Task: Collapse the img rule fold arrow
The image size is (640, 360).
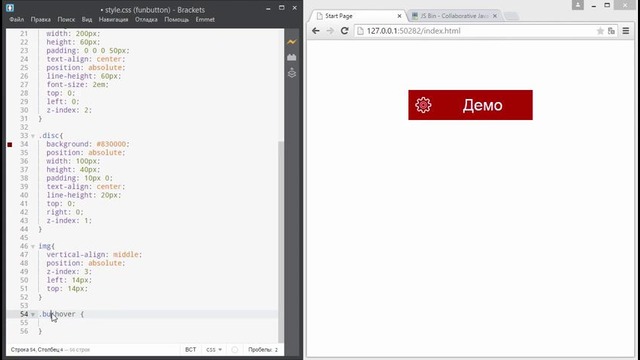Action: pyautogui.click(x=33, y=247)
